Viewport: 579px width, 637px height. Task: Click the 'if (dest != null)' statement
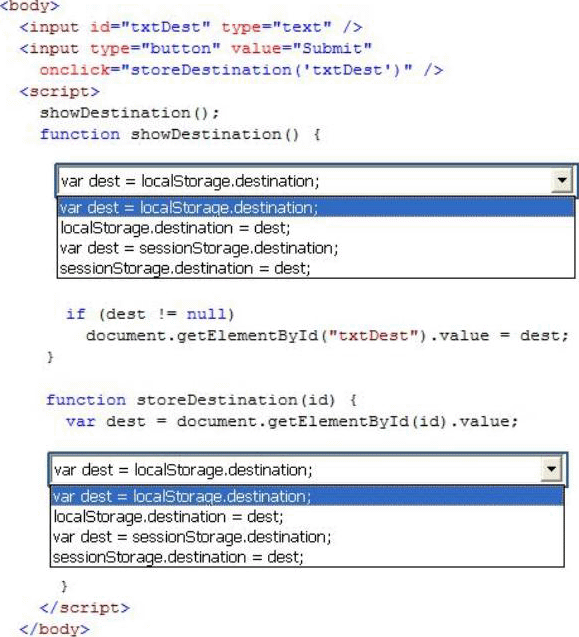click(x=150, y=314)
